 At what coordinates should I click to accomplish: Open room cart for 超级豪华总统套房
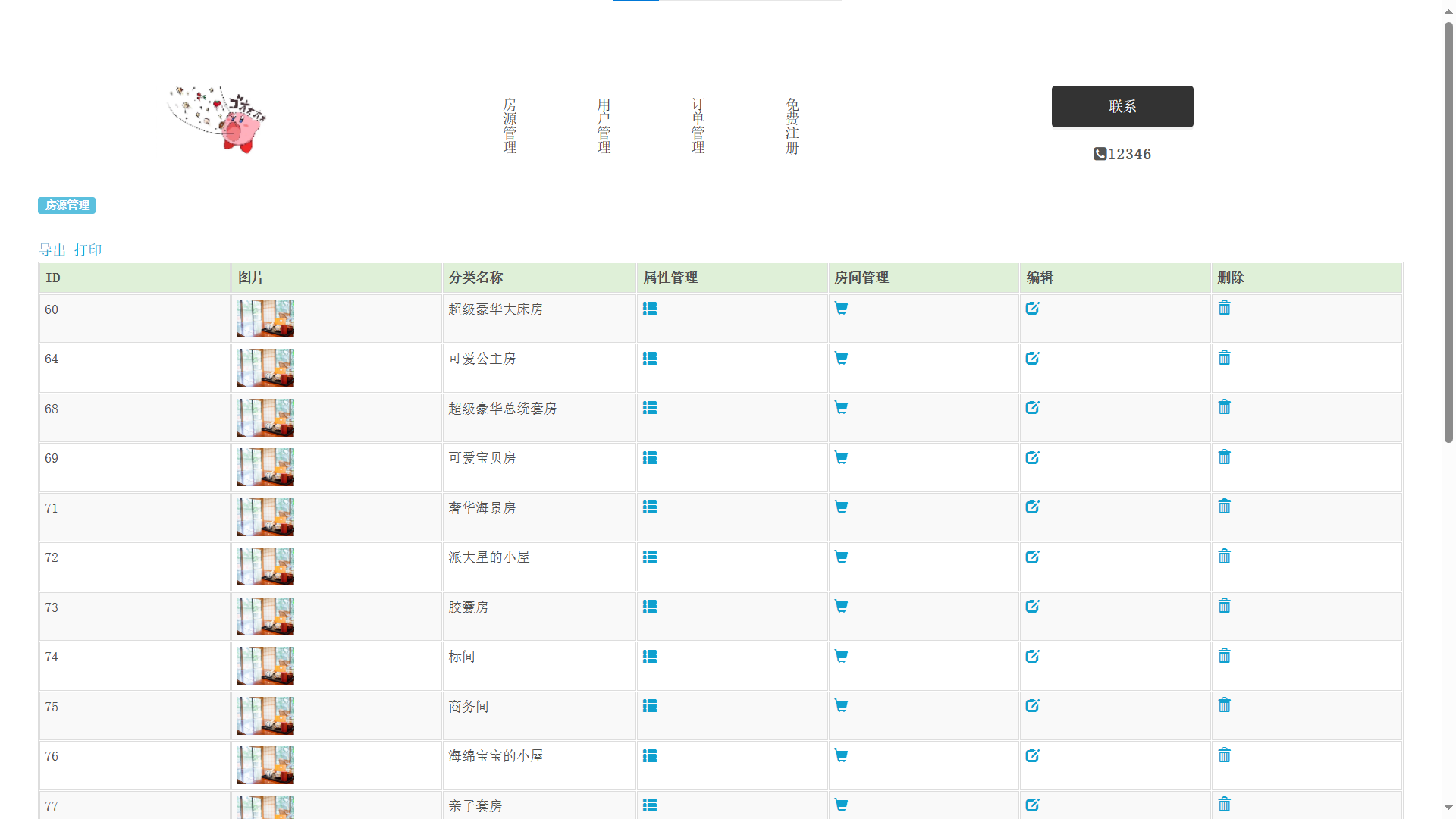[841, 408]
